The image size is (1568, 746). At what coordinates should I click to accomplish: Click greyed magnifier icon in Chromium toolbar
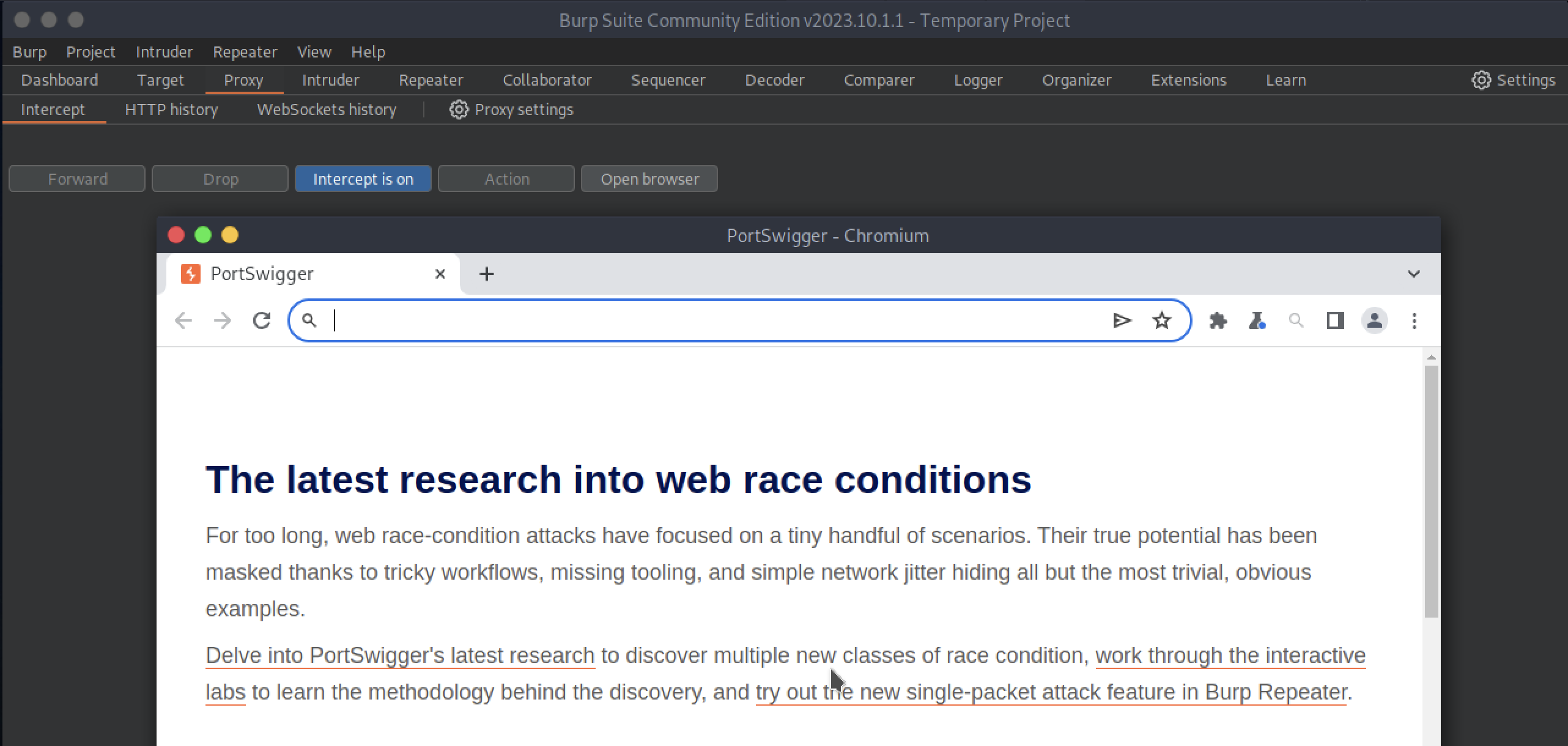1296,320
